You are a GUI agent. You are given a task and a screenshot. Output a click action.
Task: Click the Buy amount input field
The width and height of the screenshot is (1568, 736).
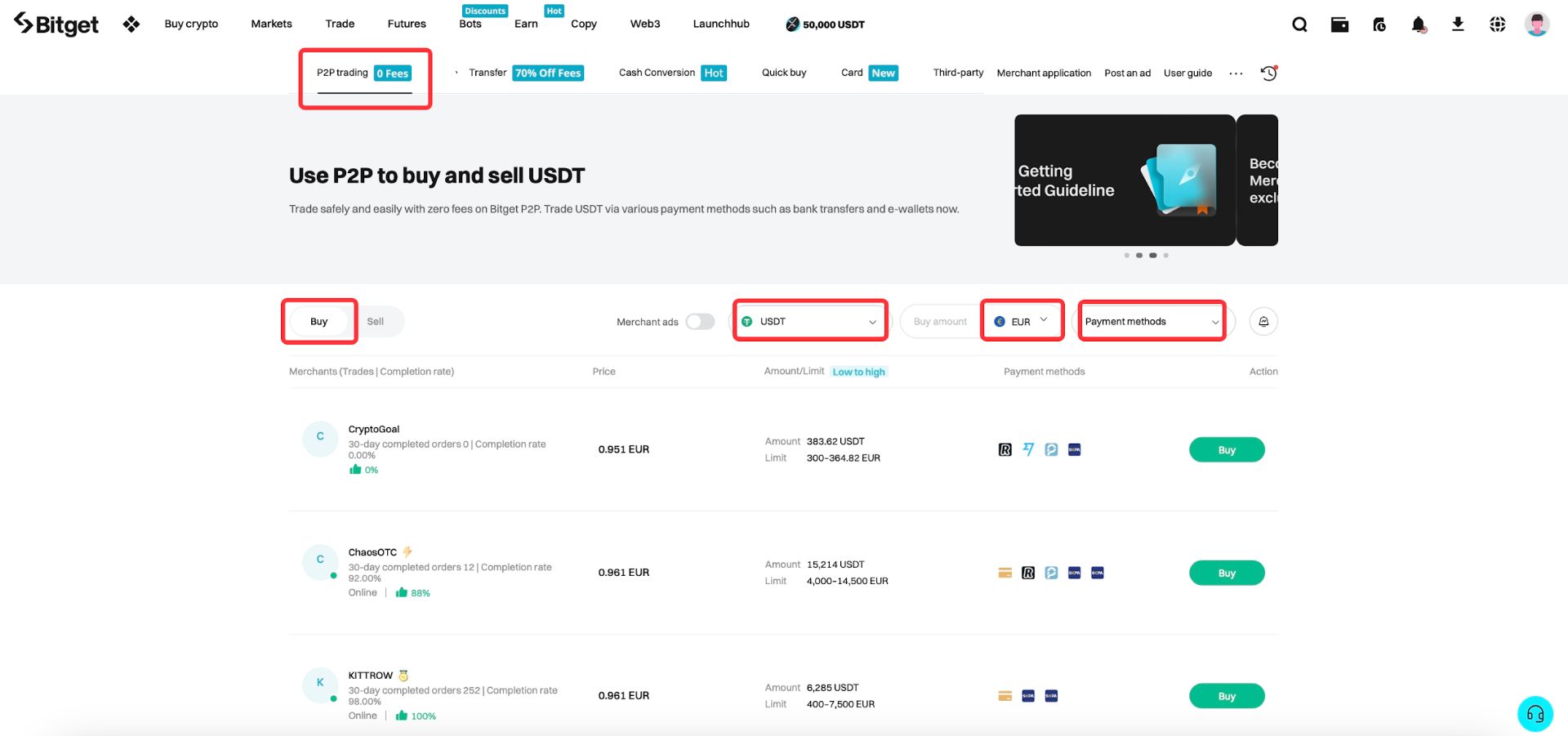(941, 322)
